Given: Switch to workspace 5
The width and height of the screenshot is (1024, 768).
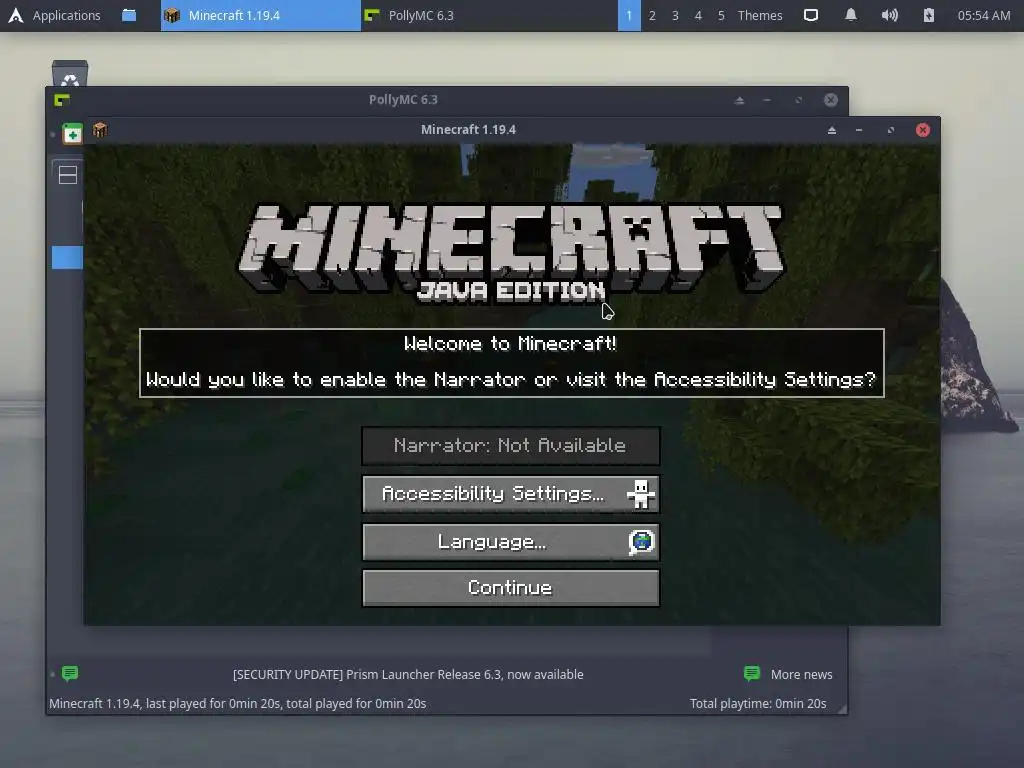Looking at the screenshot, I should tap(721, 16).
